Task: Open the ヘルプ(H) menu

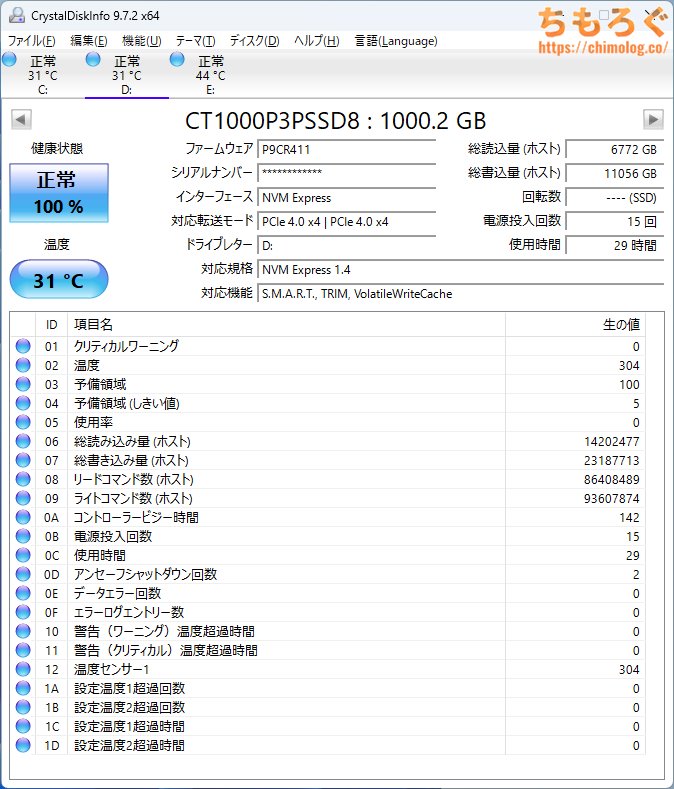Action: (317, 41)
